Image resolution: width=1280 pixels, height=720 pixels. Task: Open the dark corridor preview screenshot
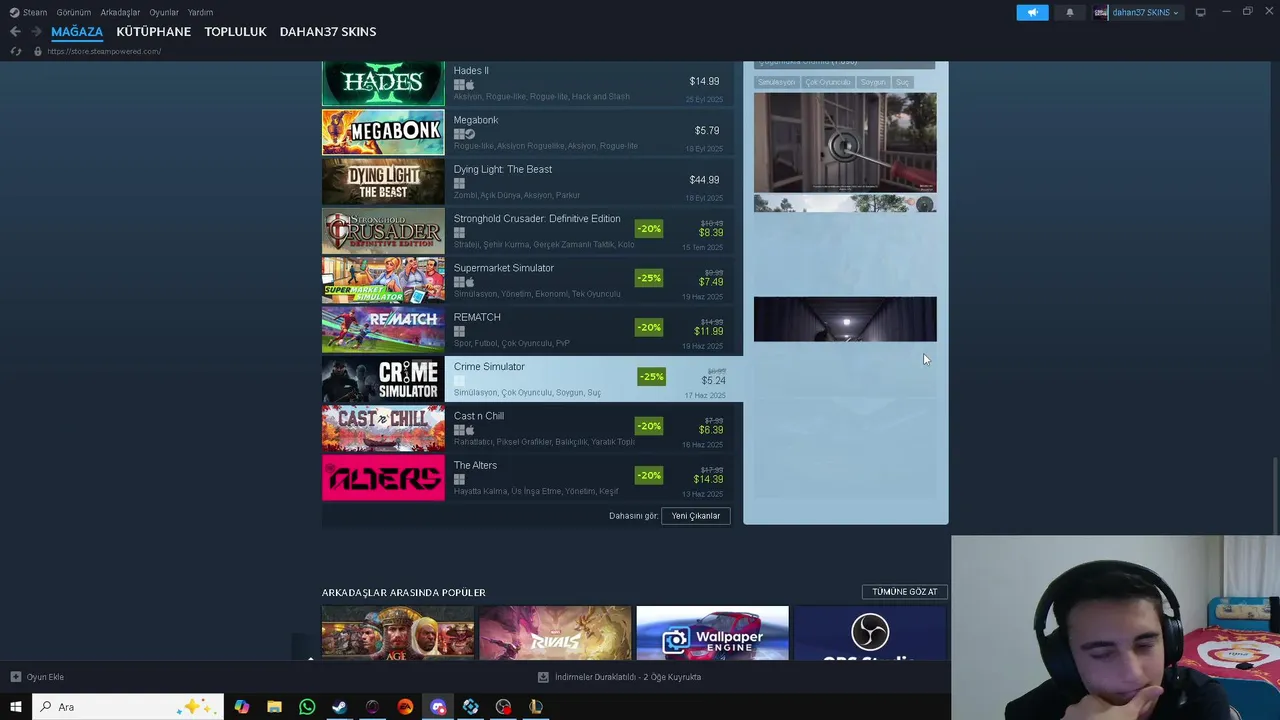(x=845, y=319)
